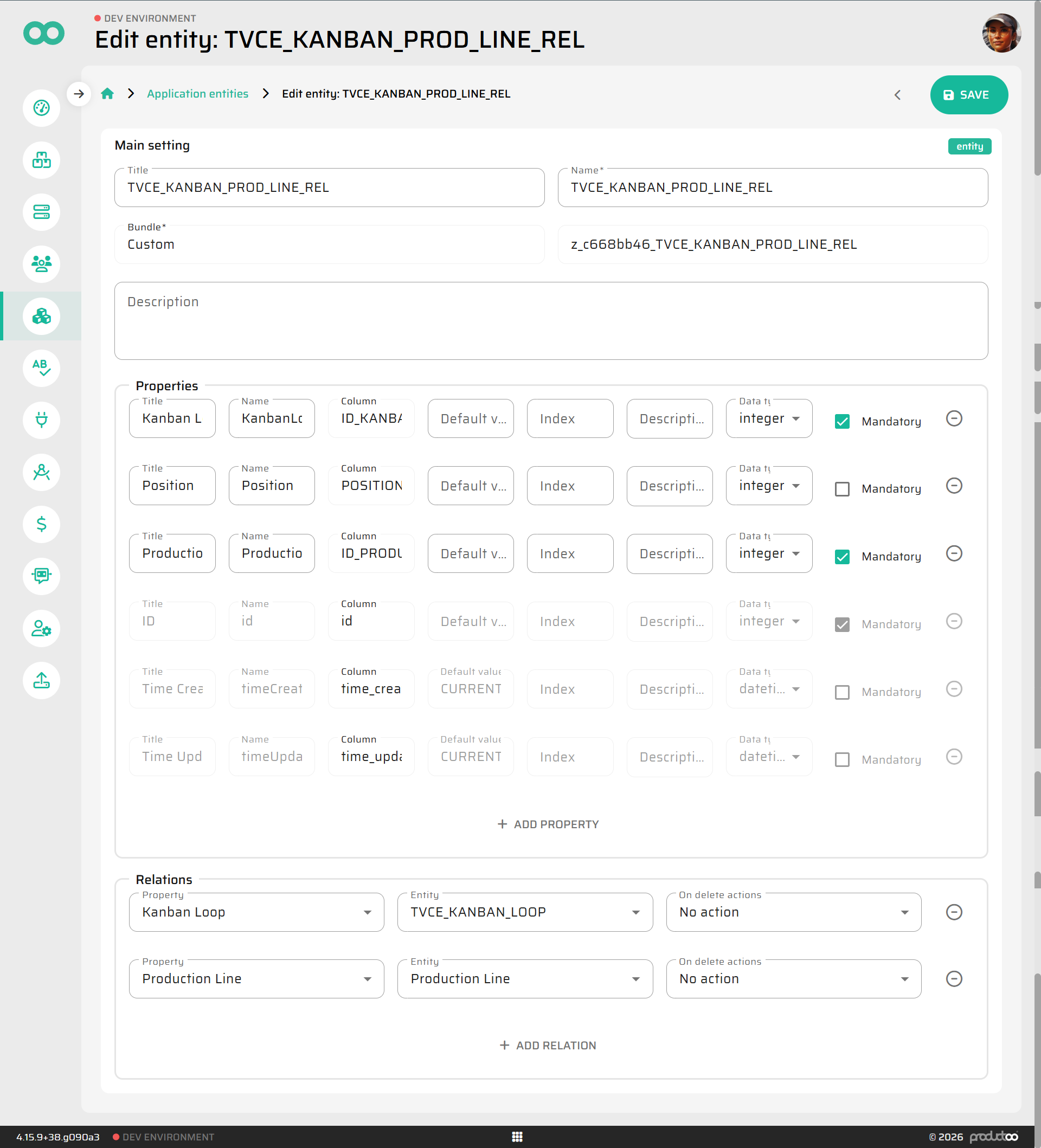Click the AB translations sidebar icon

(x=42, y=368)
